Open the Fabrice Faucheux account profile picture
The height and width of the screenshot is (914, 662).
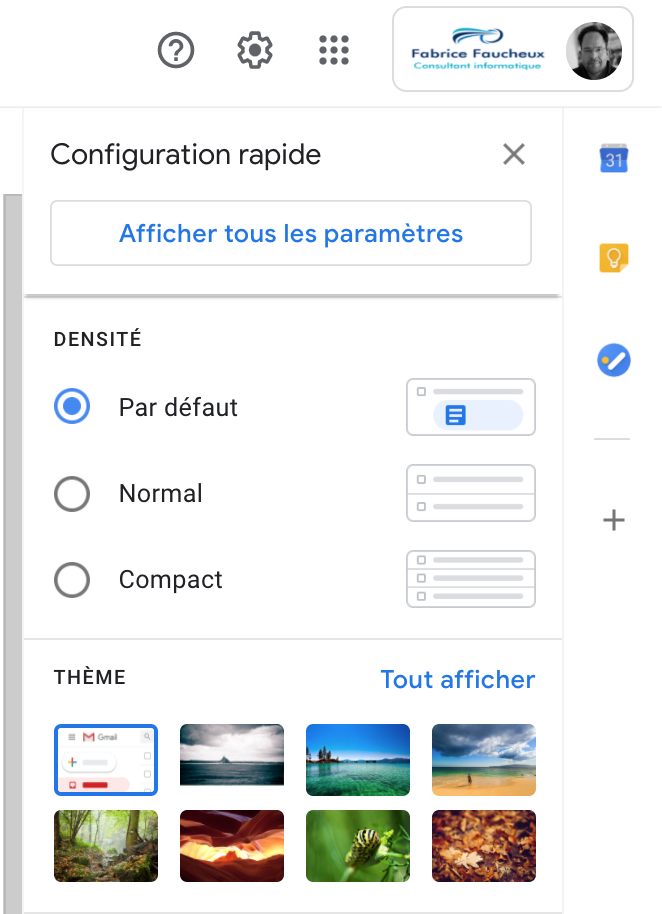tap(594, 51)
